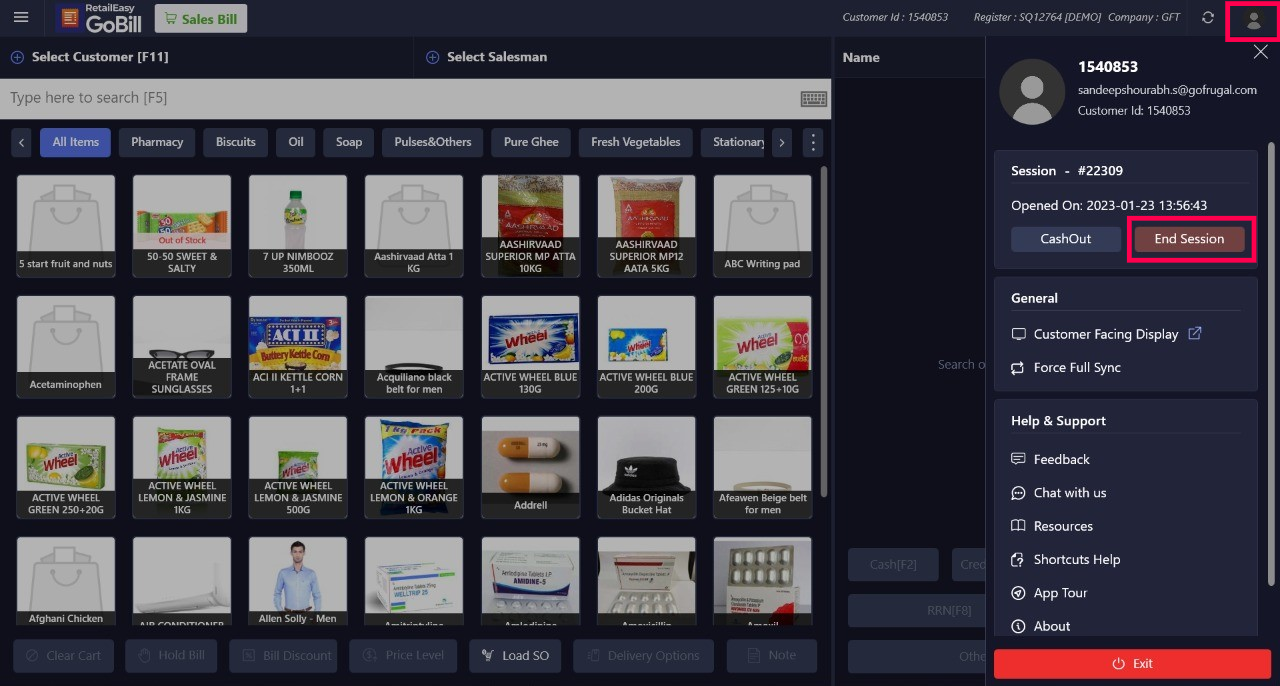Screen dimensions: 1280x686
Task: Add Acetaminophen item
Action: [66, 346]
